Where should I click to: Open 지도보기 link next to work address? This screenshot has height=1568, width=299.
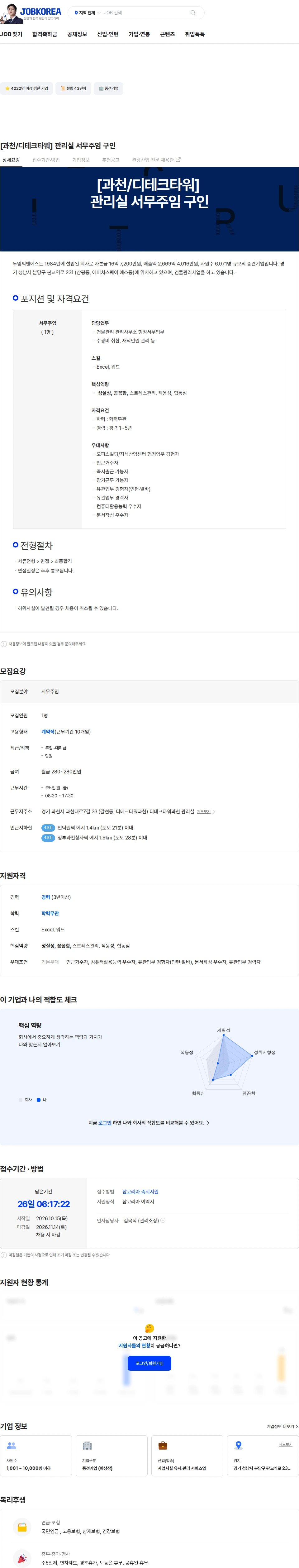click(x=203, y=811)
